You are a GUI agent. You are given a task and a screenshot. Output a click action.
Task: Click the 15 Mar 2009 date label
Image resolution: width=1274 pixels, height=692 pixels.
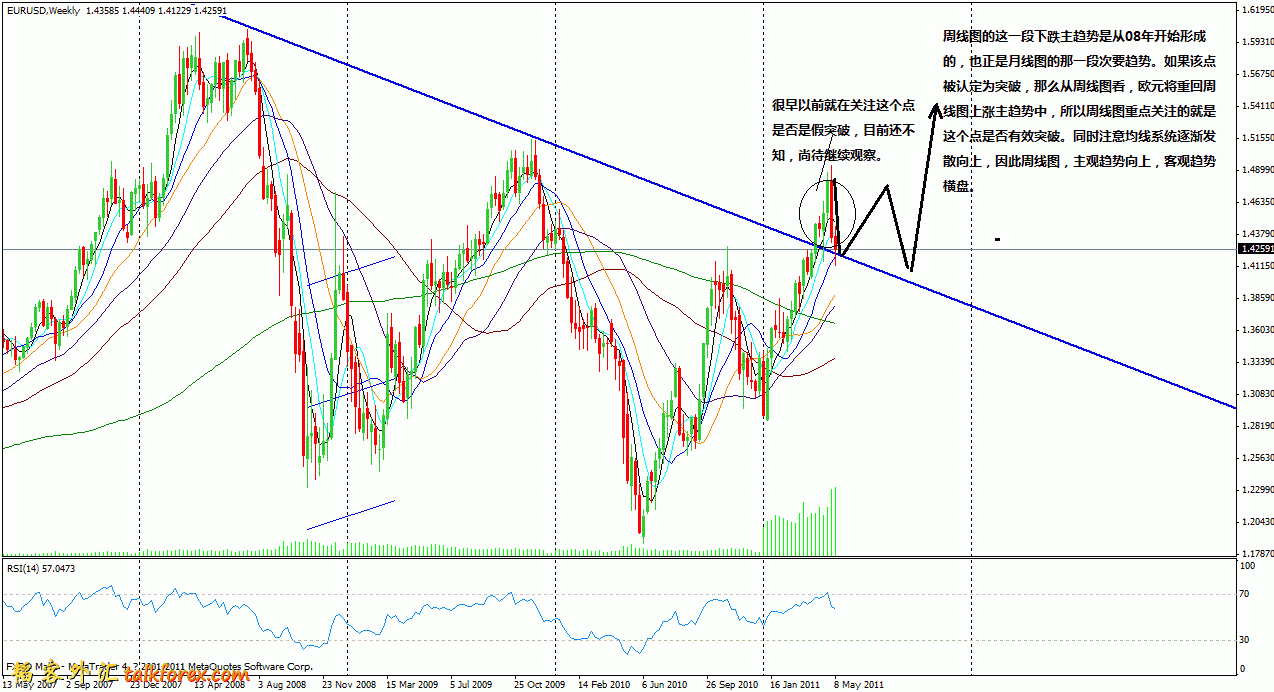tap(412, 686)
